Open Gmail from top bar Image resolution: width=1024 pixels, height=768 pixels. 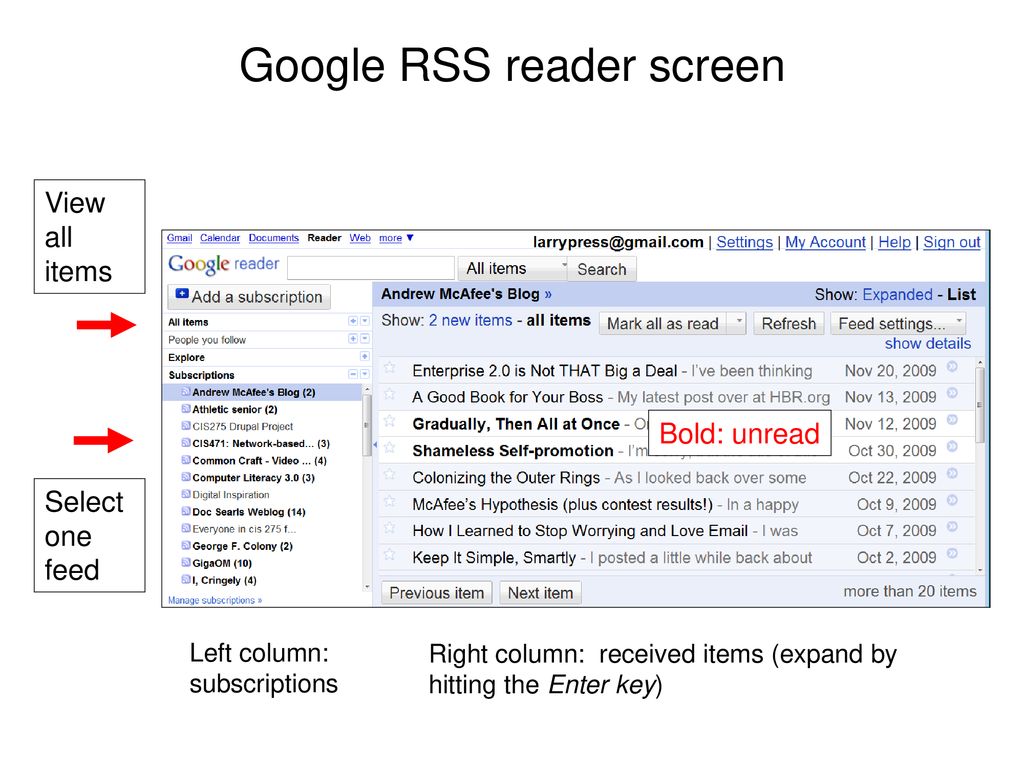[x=179, y=238]
